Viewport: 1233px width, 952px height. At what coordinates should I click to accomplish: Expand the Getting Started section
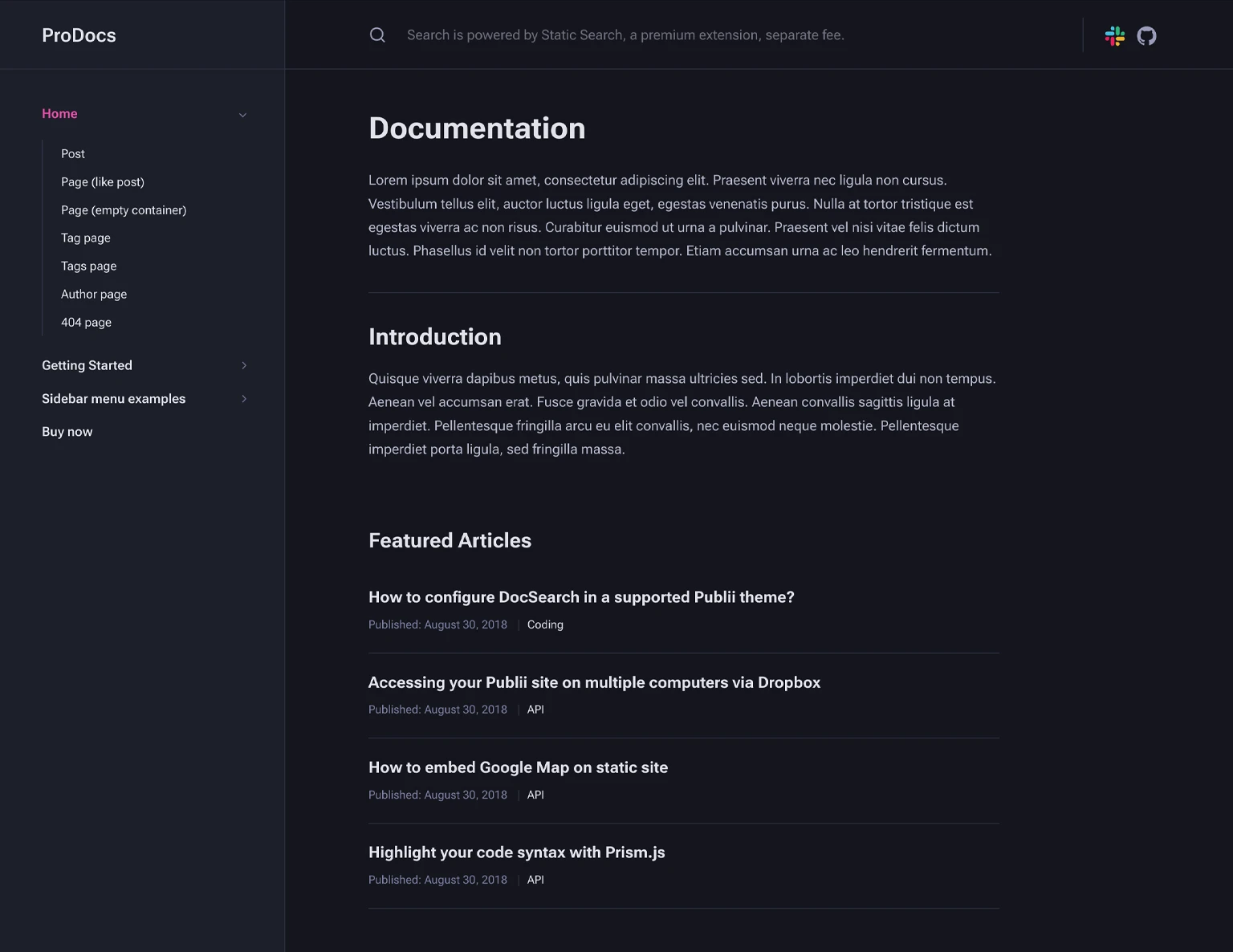tap(244, 365)
